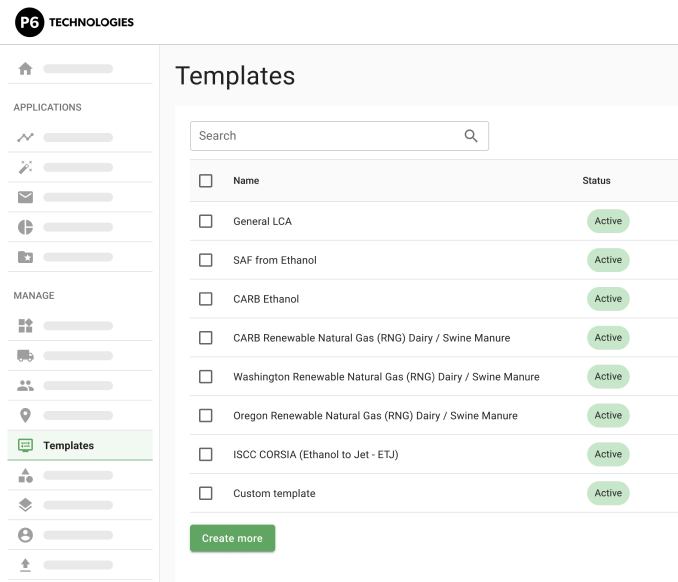Screen dimensions: 678x582
Task: Toggle the select-all checkbox in header
Action: tap(205, 180)
